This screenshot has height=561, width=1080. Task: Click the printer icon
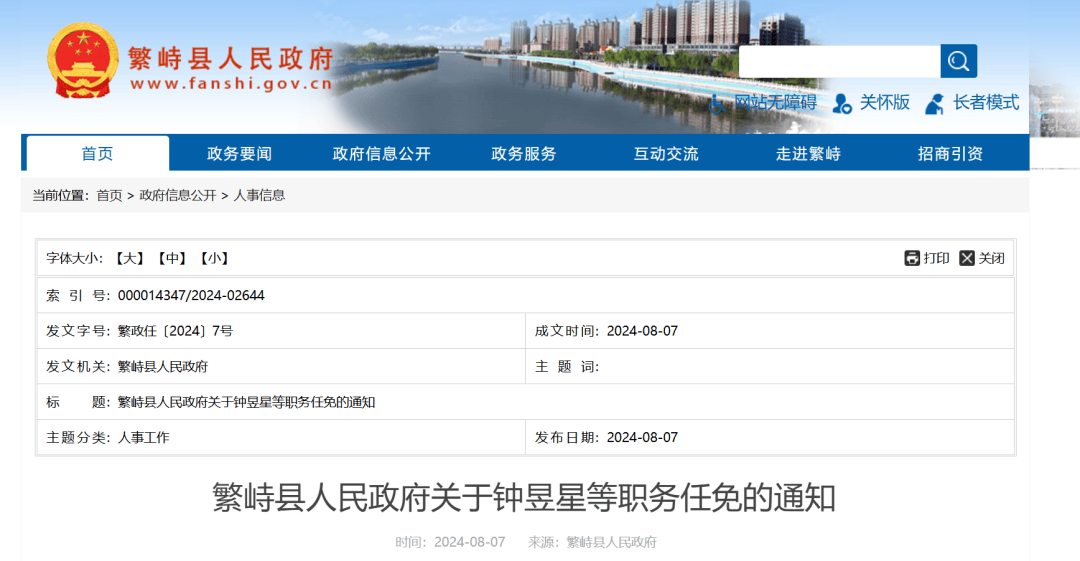[912, 258]
